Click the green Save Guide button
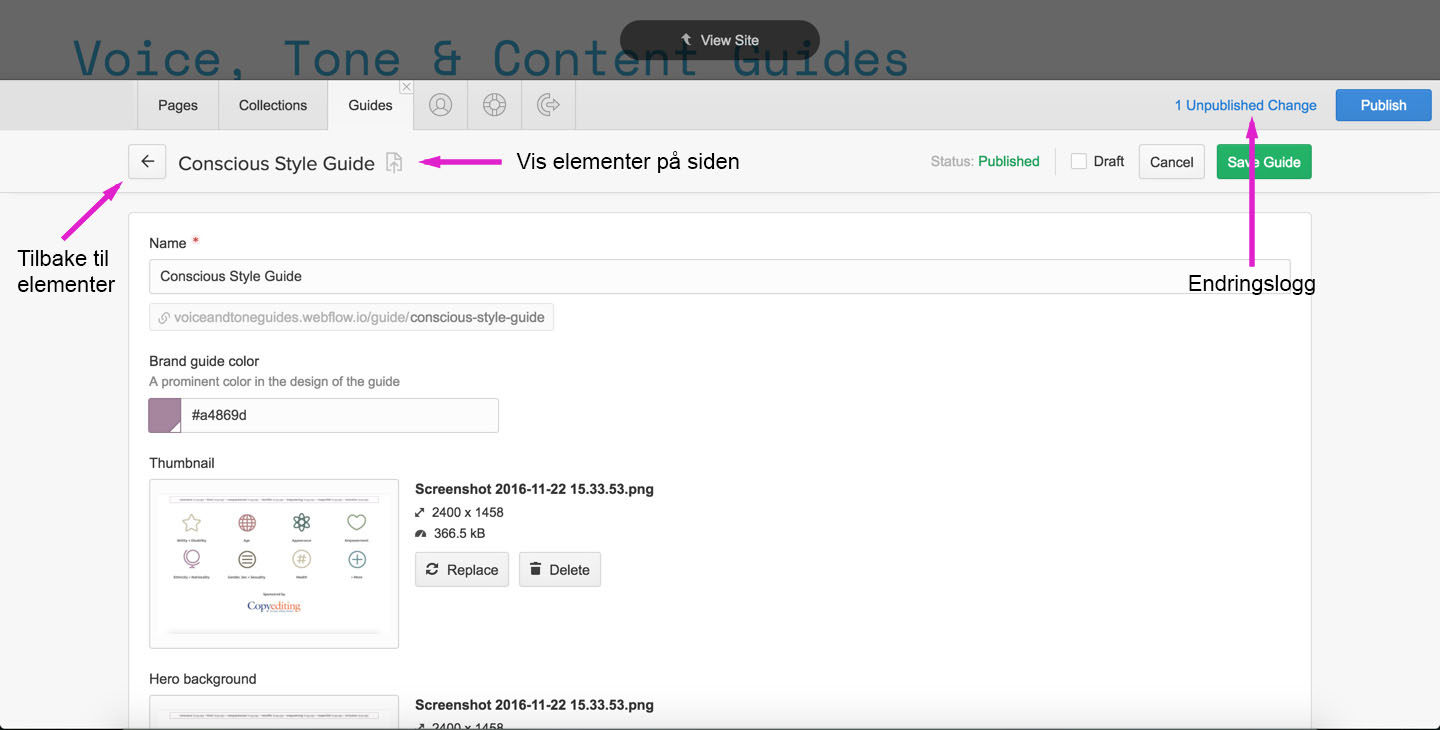Image resolution: width=1440 pixels, height=730 pixels. click(x=1264, y=162)
